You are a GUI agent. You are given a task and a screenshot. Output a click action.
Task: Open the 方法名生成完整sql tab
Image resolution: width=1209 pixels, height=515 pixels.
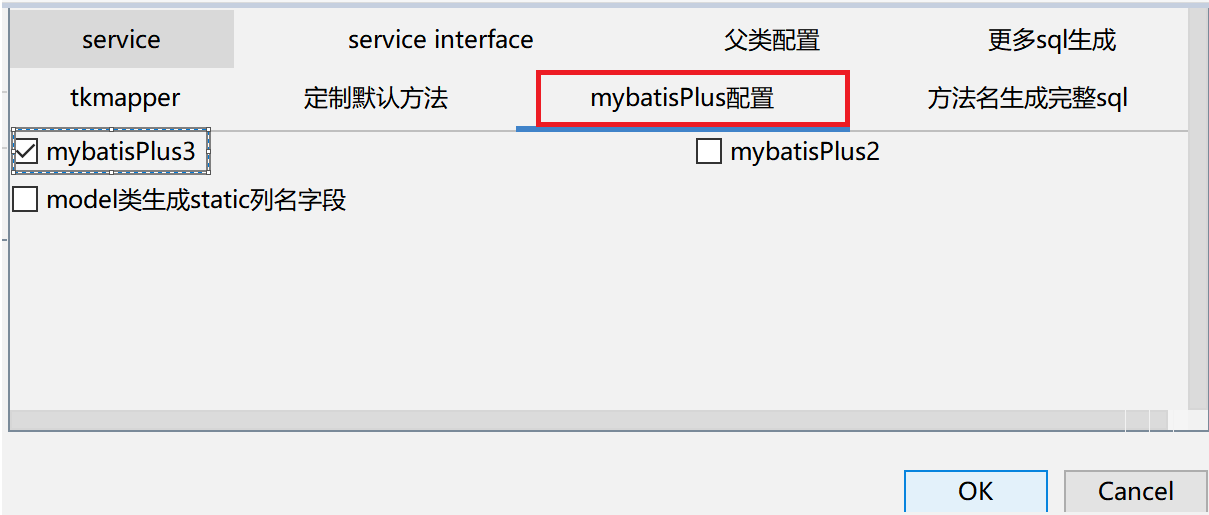point(1027,98)
